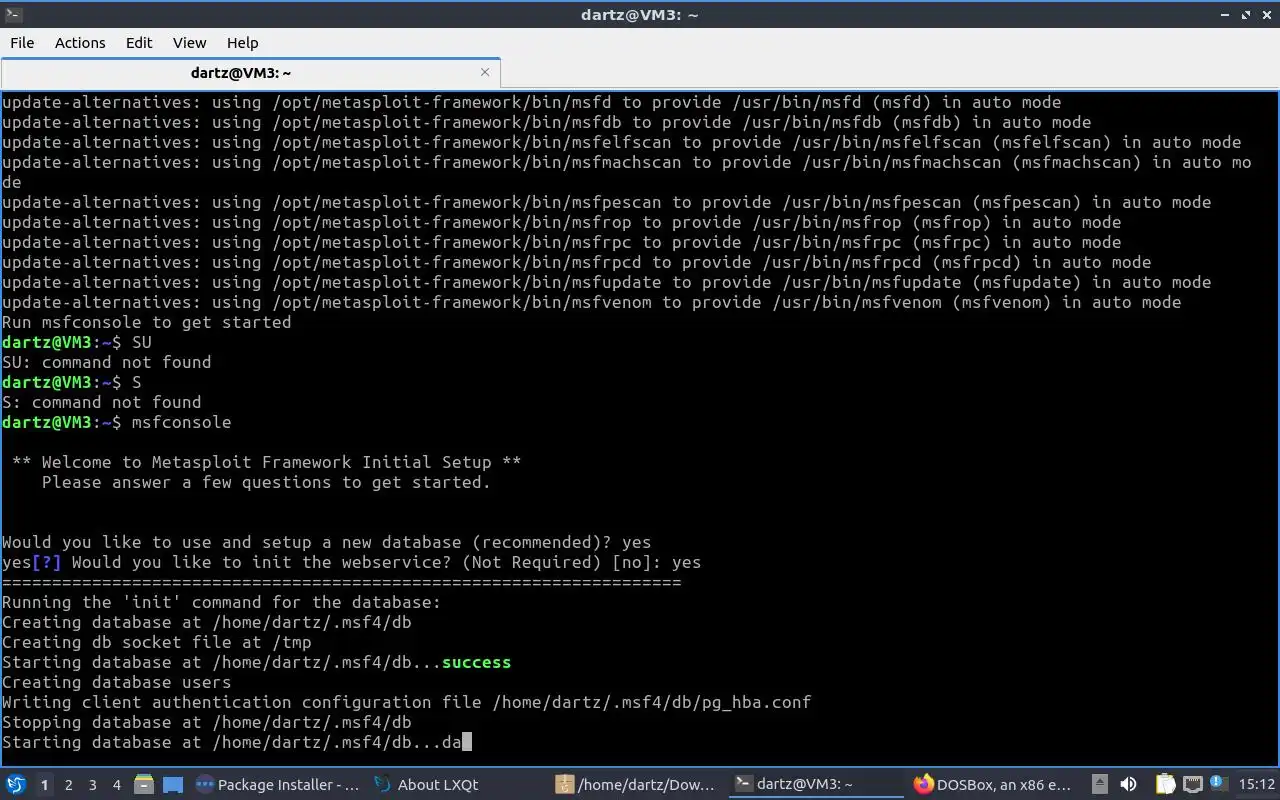
Task: Open the Actions menu
Action: [x=80, y=43]
